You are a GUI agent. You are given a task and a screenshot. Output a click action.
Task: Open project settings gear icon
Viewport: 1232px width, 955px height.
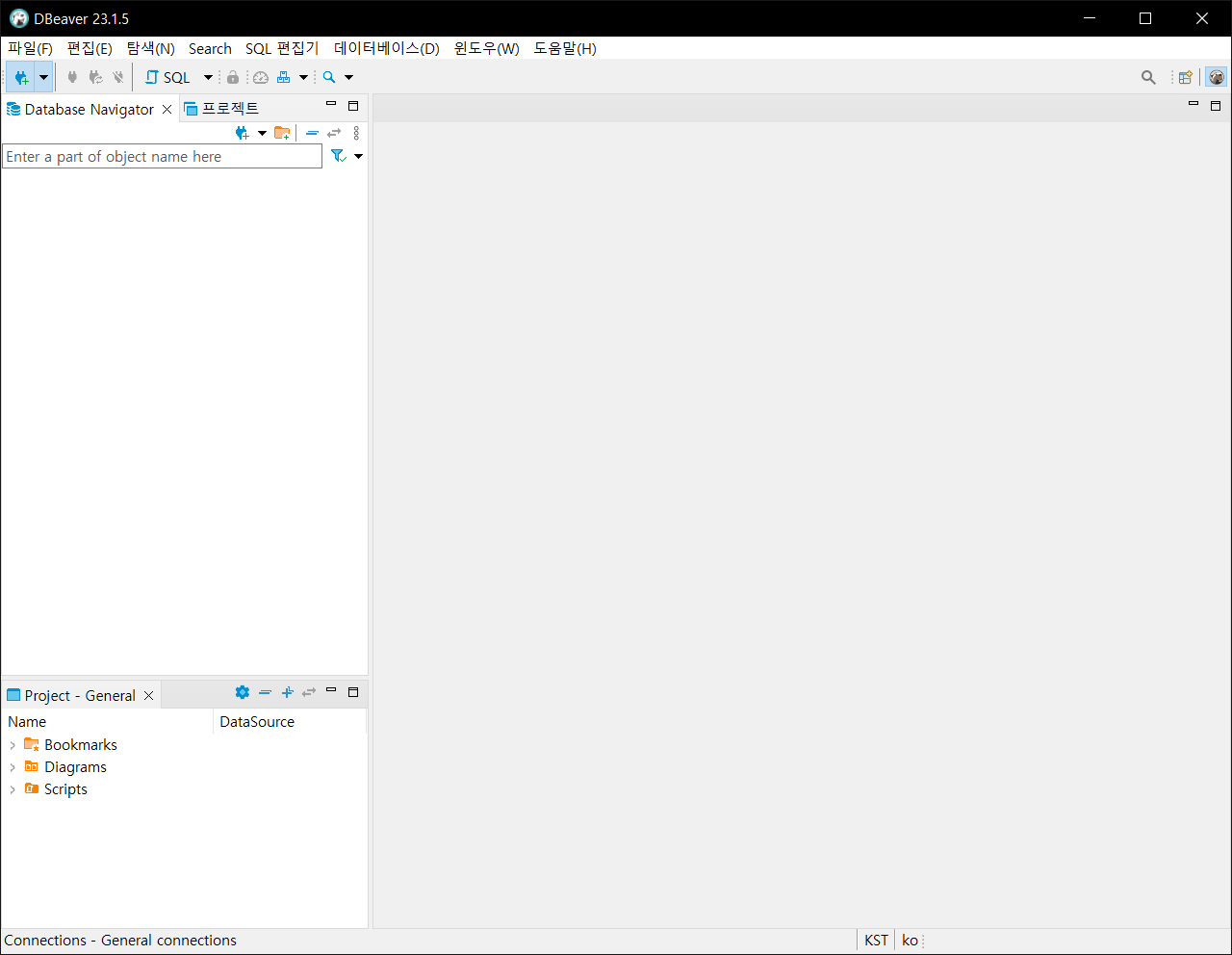click(x=243, y=692)
